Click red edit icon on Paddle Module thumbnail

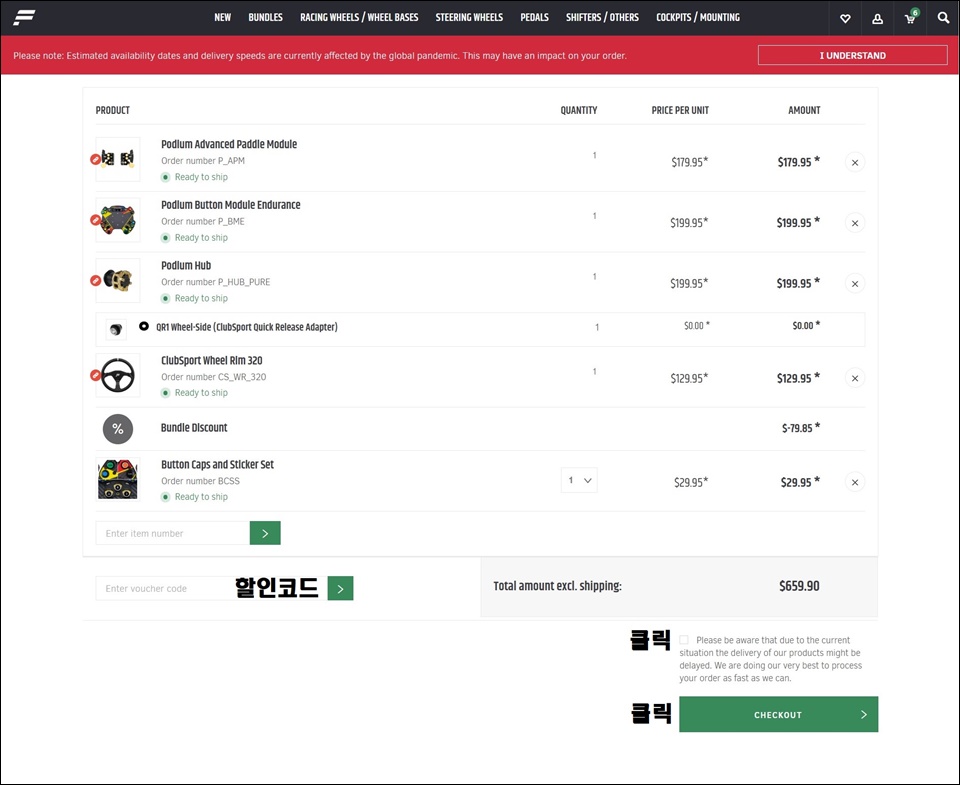click(96, 159)
